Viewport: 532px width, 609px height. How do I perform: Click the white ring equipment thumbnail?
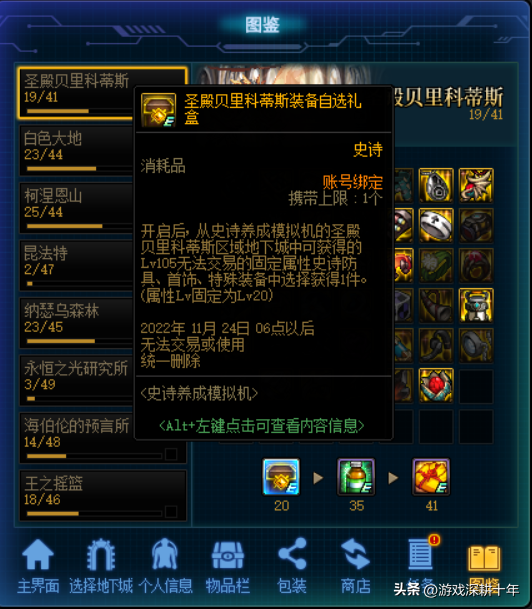pos(436,225)
